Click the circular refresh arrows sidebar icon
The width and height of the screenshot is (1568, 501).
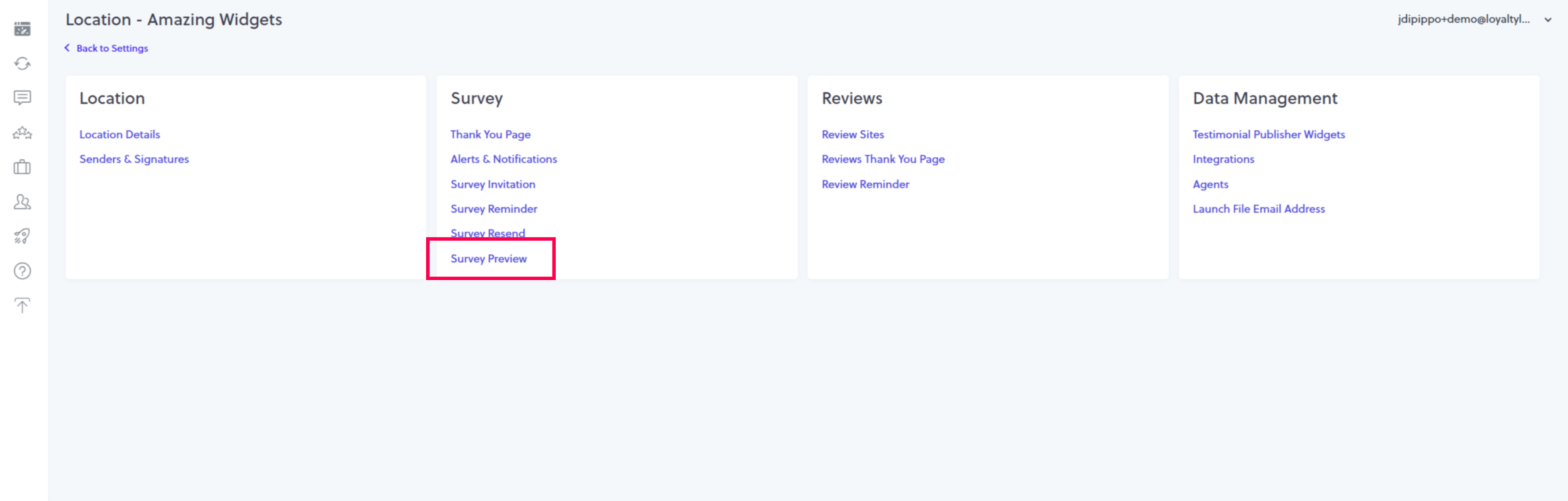22,63
